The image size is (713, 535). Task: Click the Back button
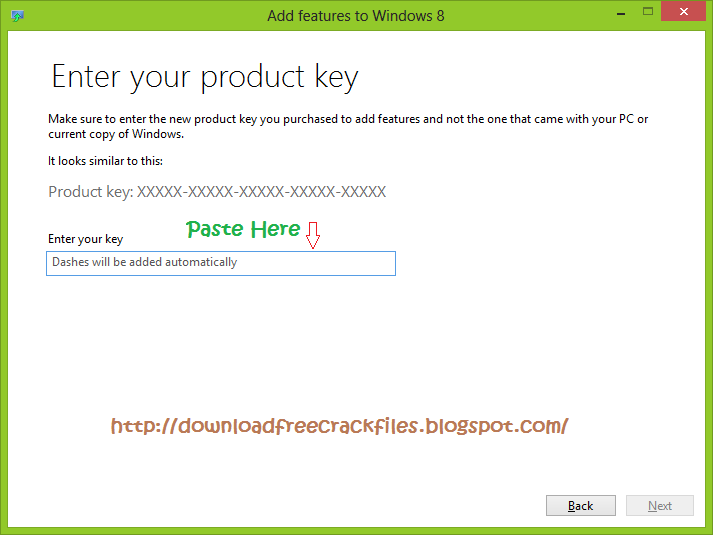(581, 505)
